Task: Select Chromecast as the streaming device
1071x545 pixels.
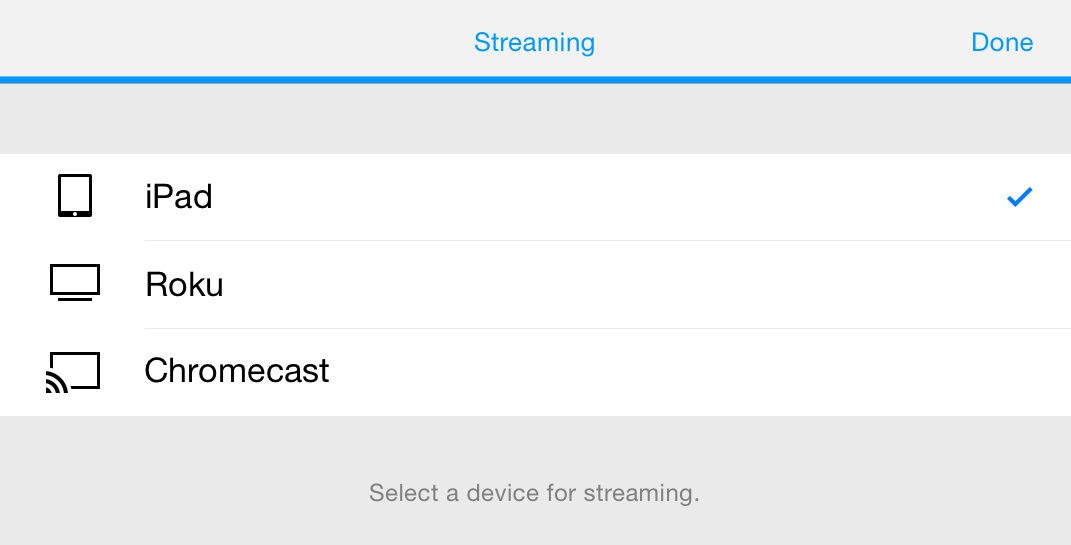Action: pyautogui.click(x=536, y=372)
